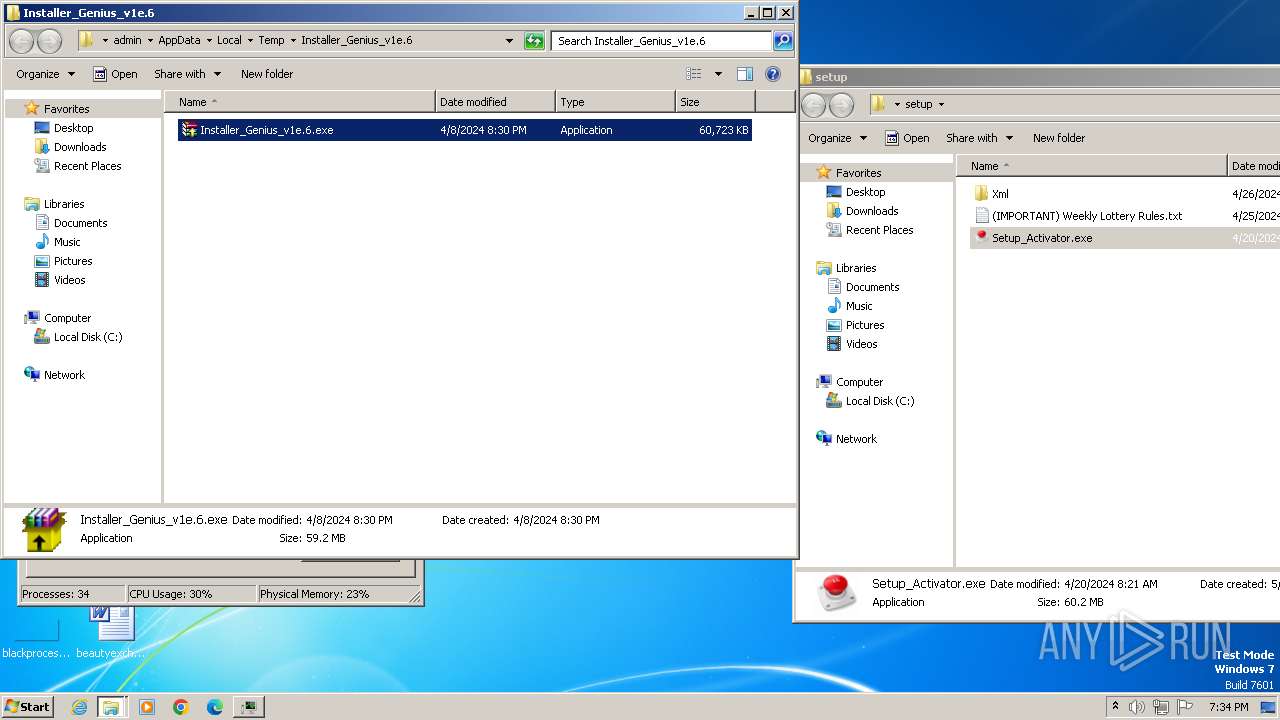Viewport: 1280px width, 720px height.
Task: Click search magnifier in Installer_Genius window
Action: (783, 41)
